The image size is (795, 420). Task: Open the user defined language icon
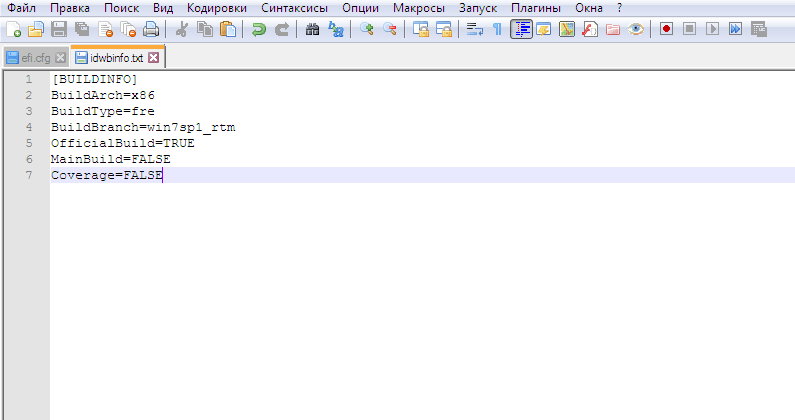click(x=544, y=29)
